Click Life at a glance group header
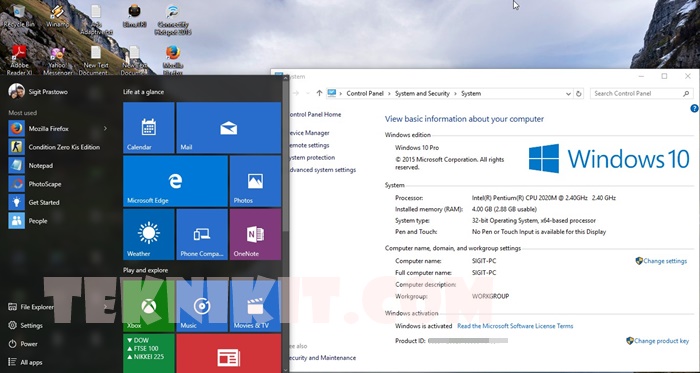Viewport: 700px width, 373px height. click(143, 92)
